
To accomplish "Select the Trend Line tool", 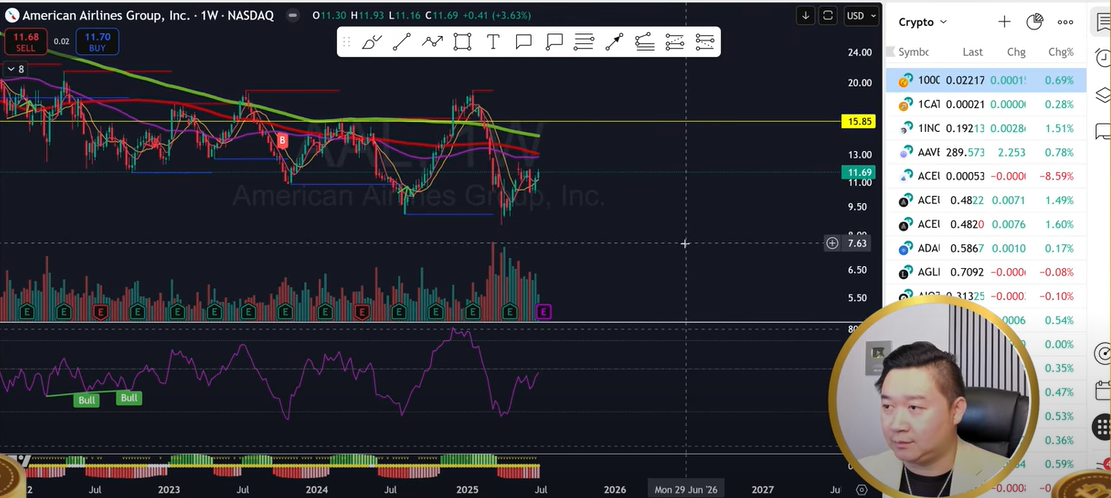I will [402, 42].
